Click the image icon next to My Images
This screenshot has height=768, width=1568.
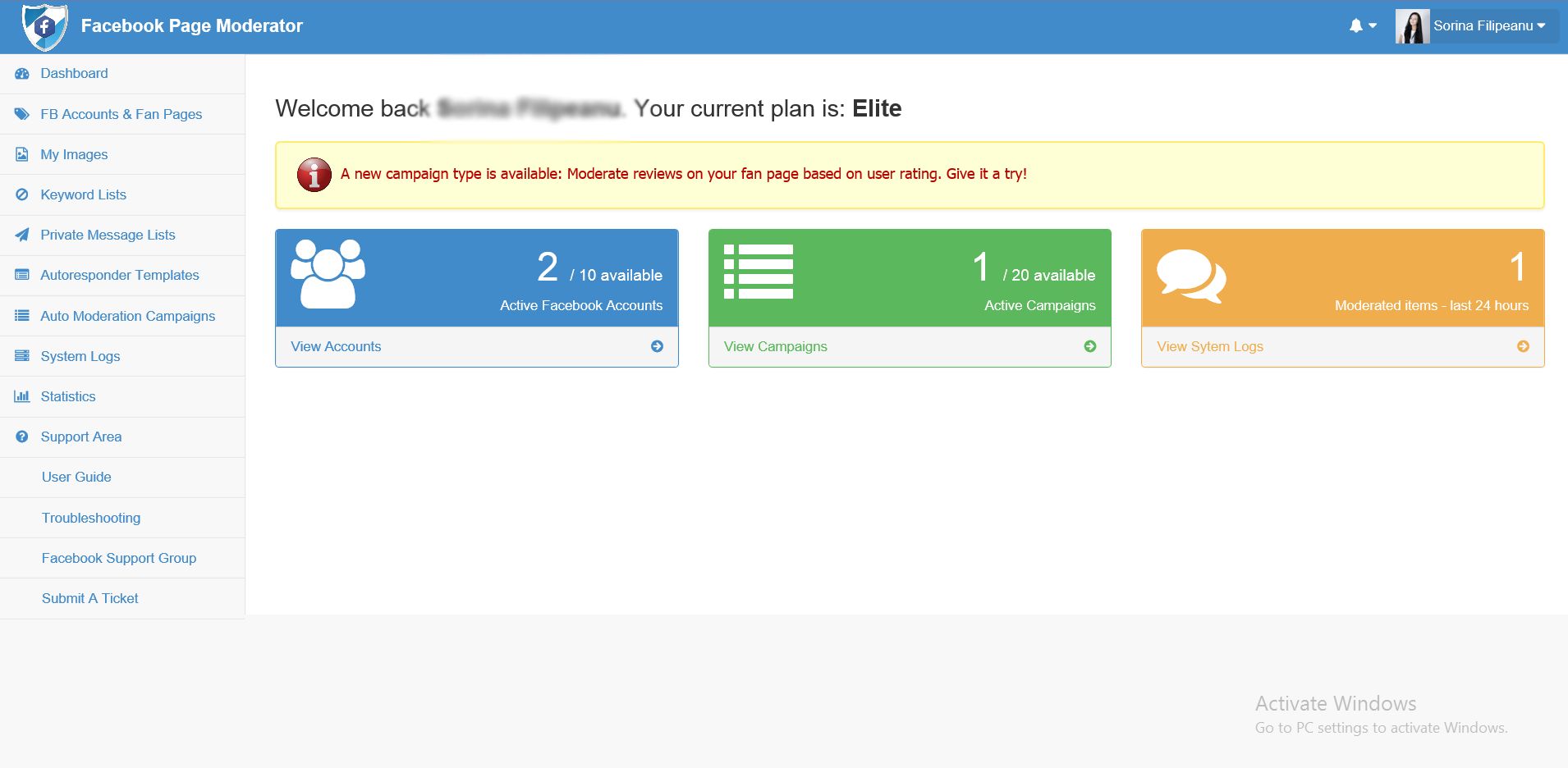22,154
